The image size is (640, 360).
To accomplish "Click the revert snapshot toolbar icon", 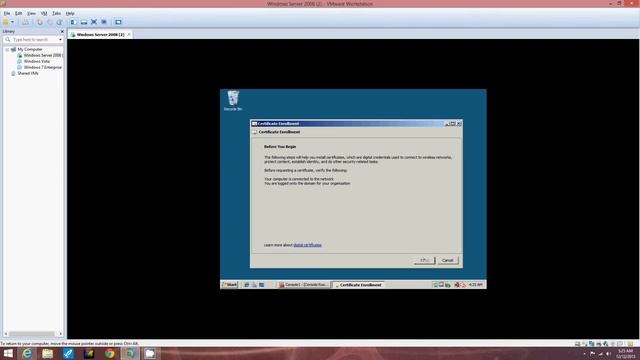I will tap(49, 22).
